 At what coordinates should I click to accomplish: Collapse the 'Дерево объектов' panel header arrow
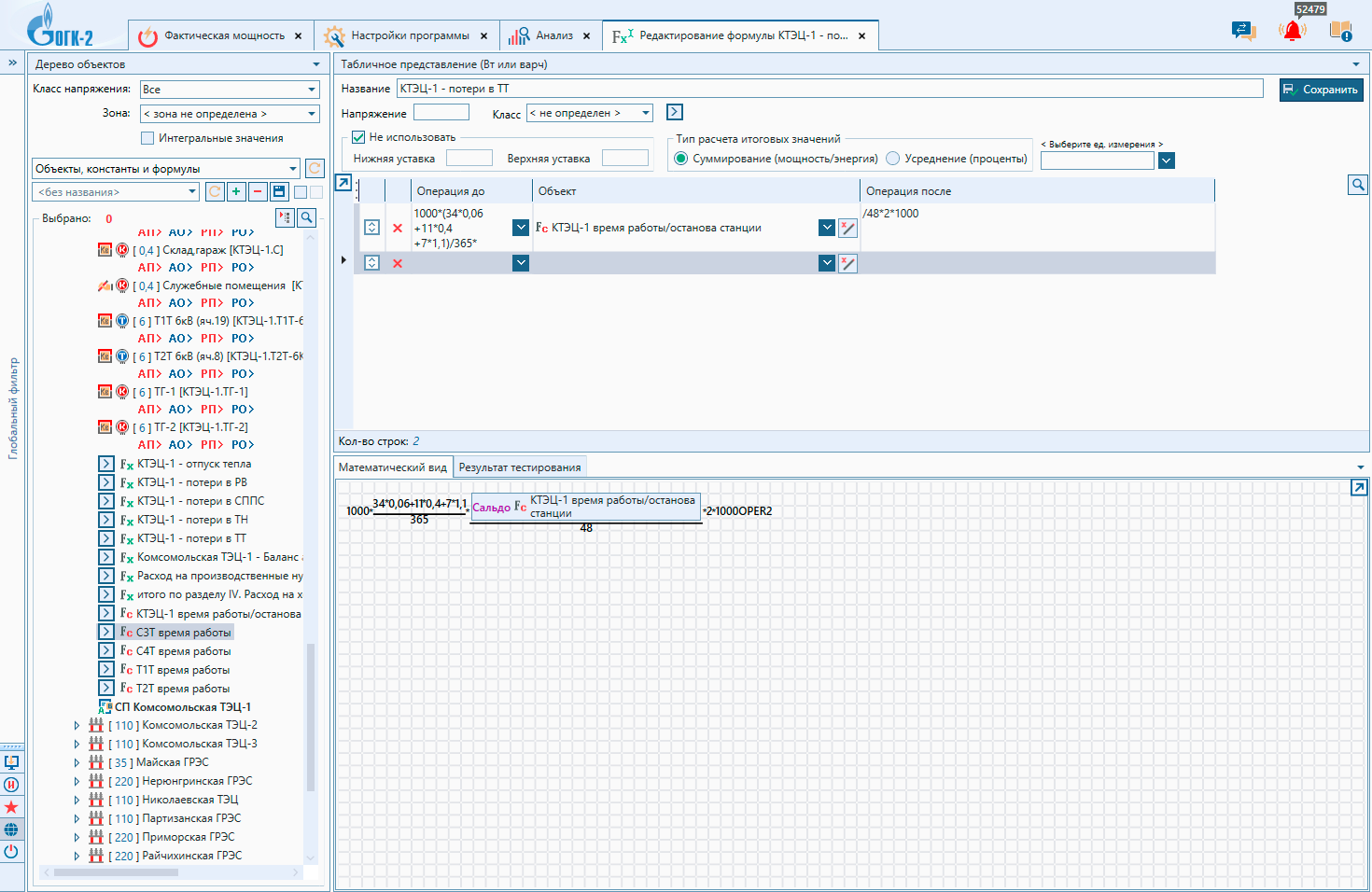coord(316,64)
